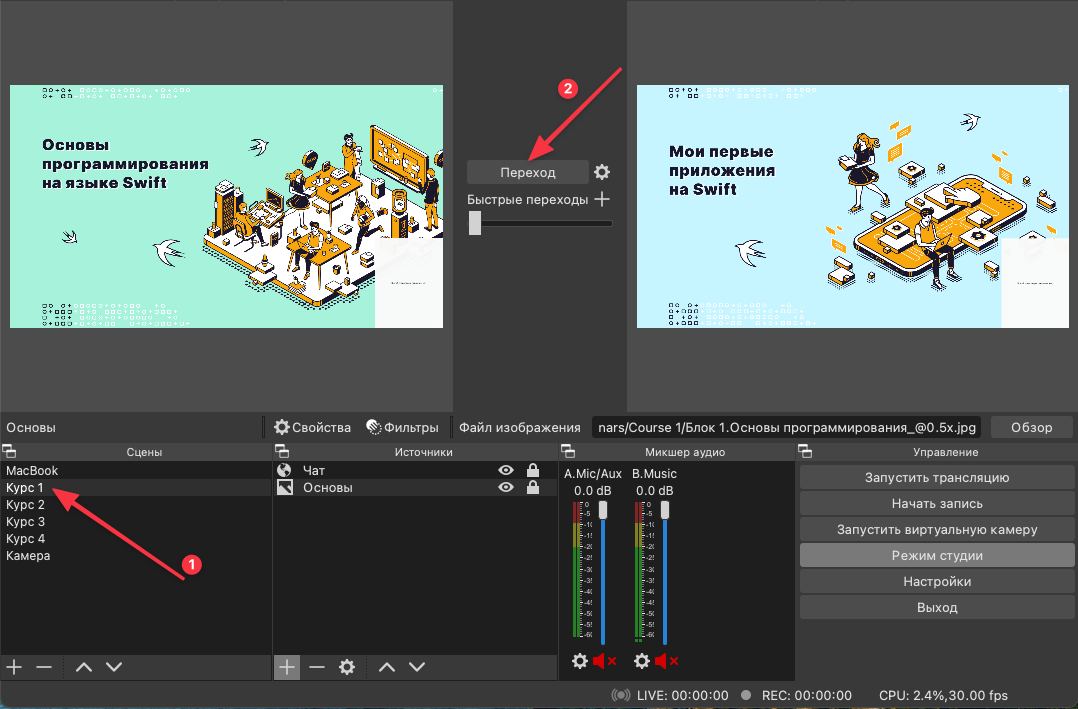Screen dimensions: 1078x709
Task: Pop out the Сцены dock panel
Action: point(9,452)
